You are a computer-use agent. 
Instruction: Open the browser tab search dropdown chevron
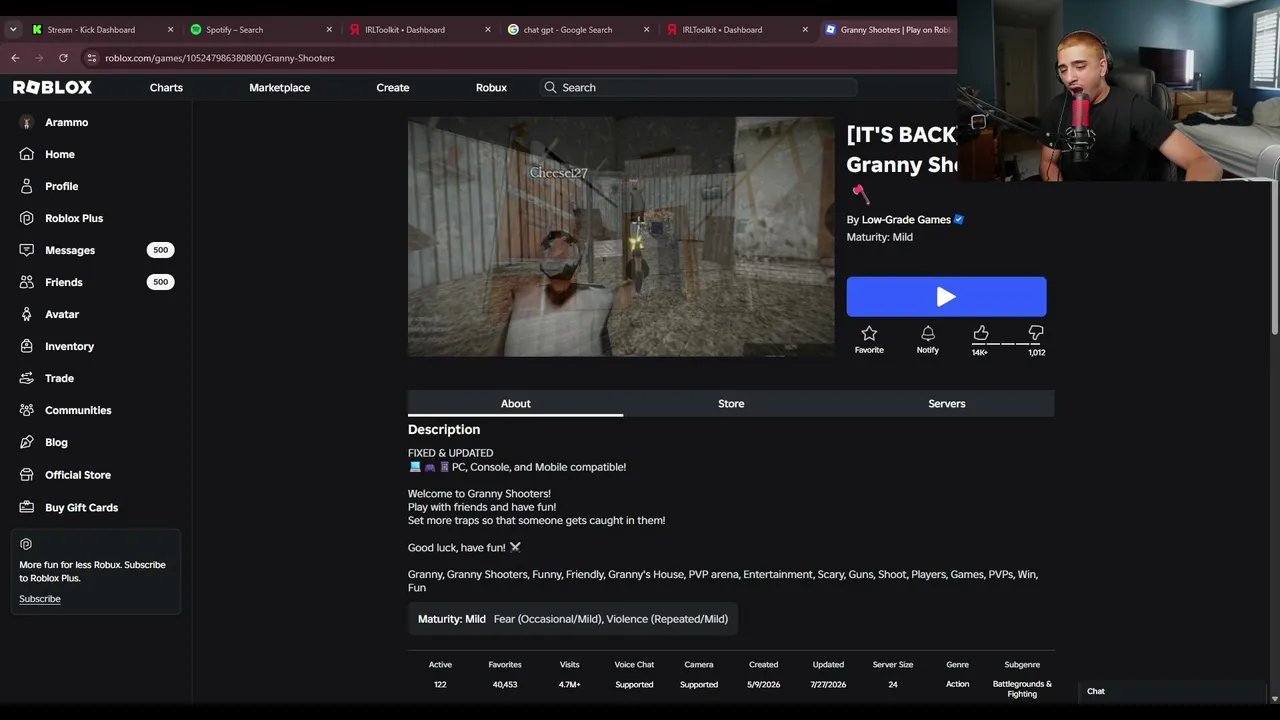click(x=13, y=30)
